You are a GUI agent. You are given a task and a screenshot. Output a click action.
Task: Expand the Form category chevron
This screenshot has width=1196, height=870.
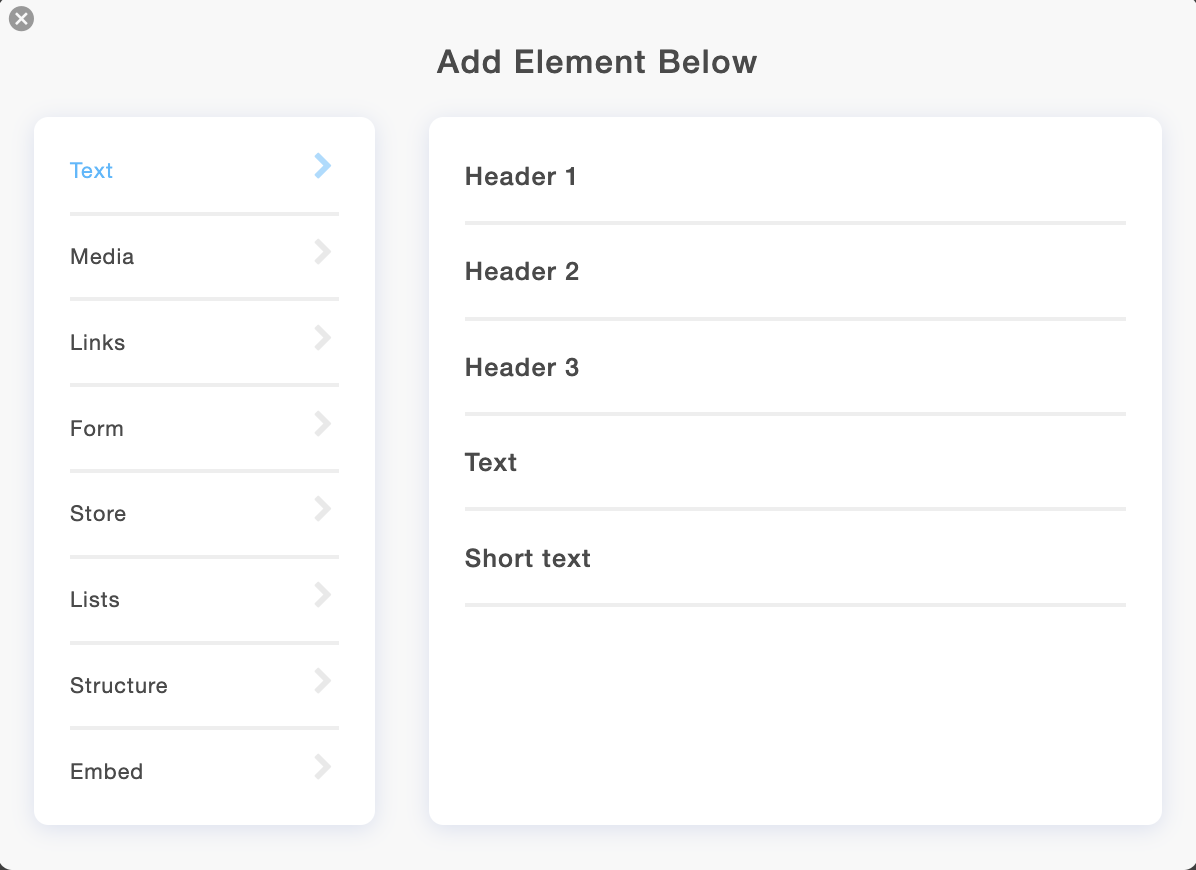point(321,424)
